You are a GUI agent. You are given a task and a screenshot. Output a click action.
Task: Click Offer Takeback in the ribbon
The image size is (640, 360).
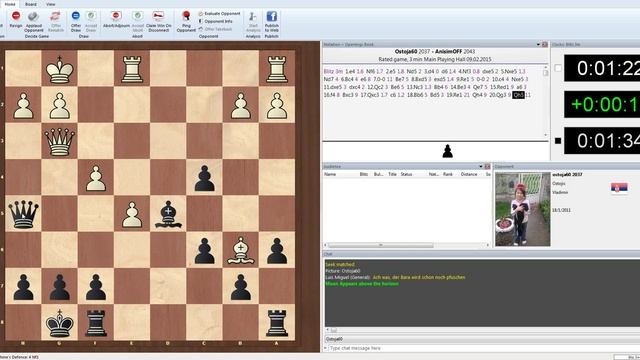coord(216,29)
